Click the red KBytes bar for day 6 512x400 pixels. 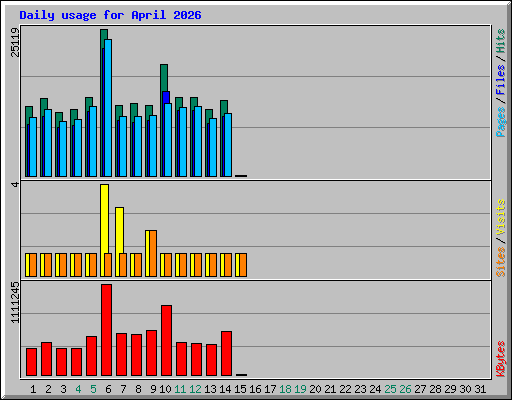click(x=106, y=330)
